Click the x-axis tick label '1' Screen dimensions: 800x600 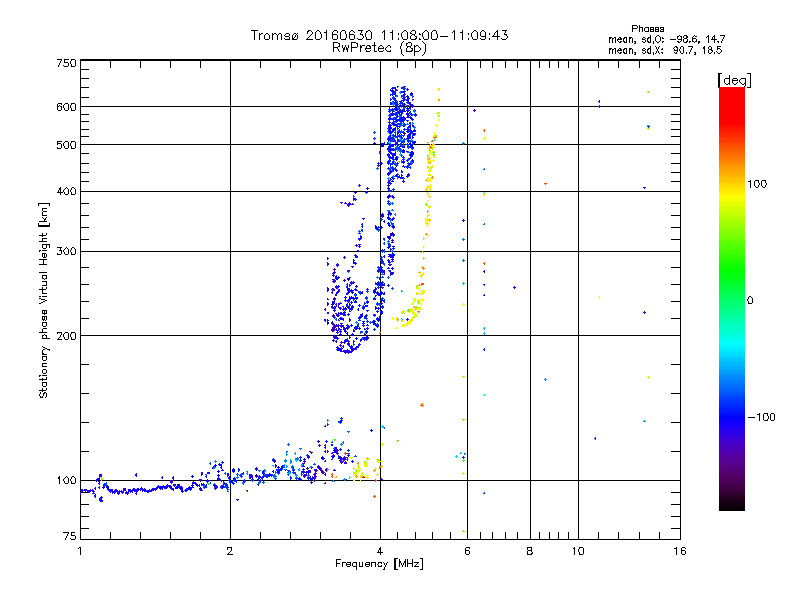[80, 551]
